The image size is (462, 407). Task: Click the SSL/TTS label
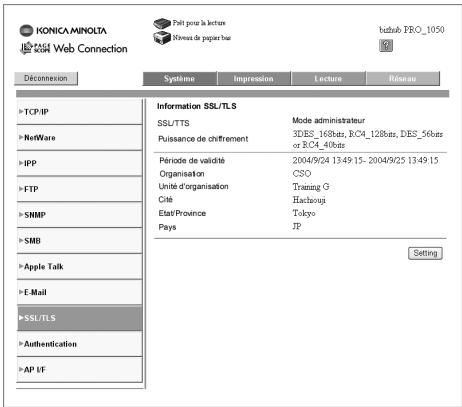click(173, 123)
